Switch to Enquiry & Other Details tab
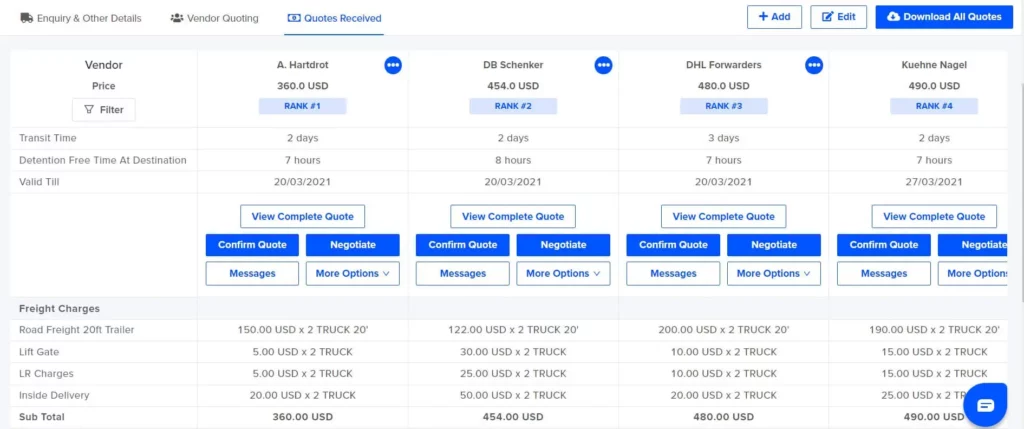The height and width of the screenshot is (429, 1024). pos(81,18)
